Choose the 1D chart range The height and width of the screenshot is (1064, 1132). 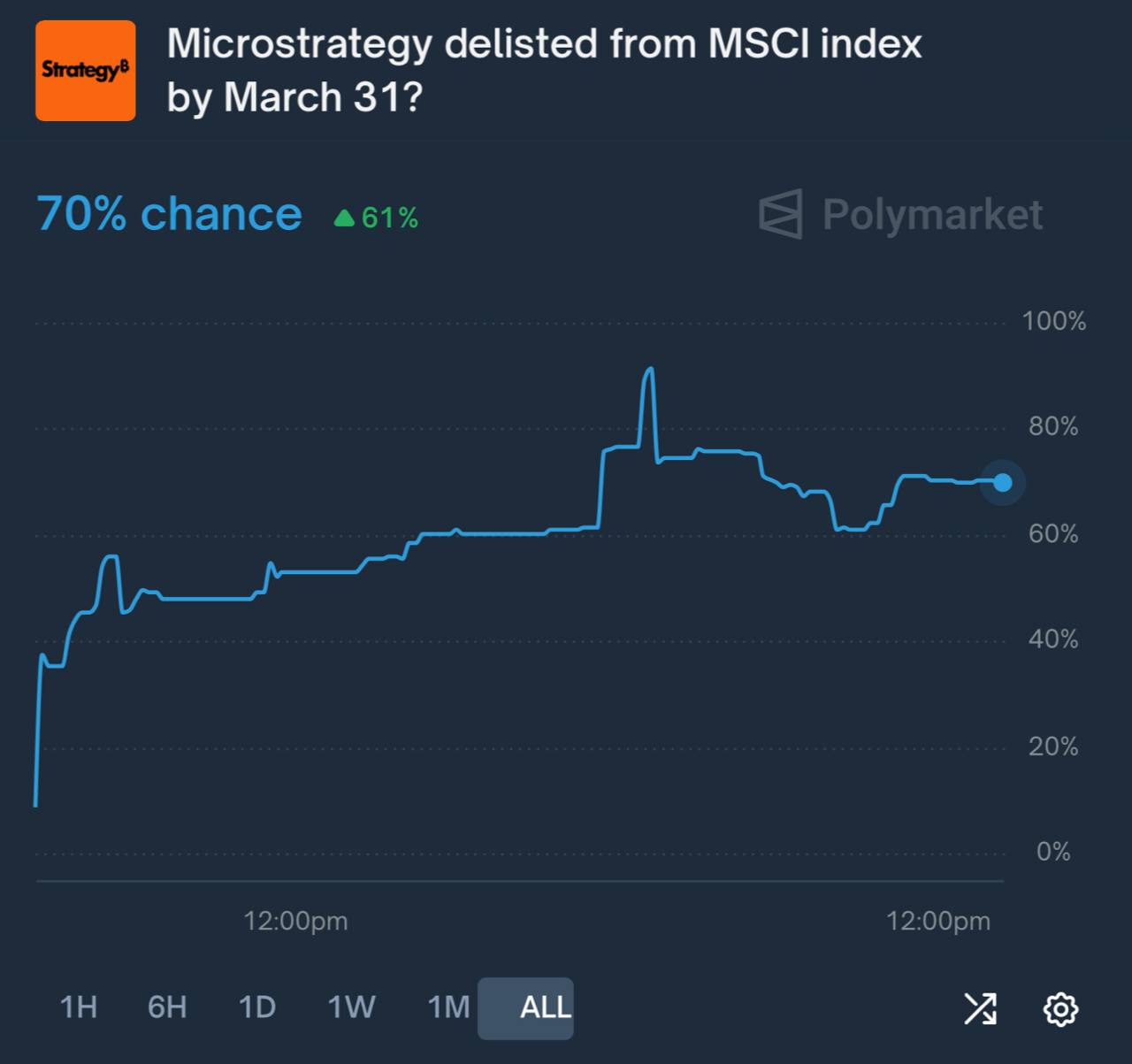[257, 1007]
